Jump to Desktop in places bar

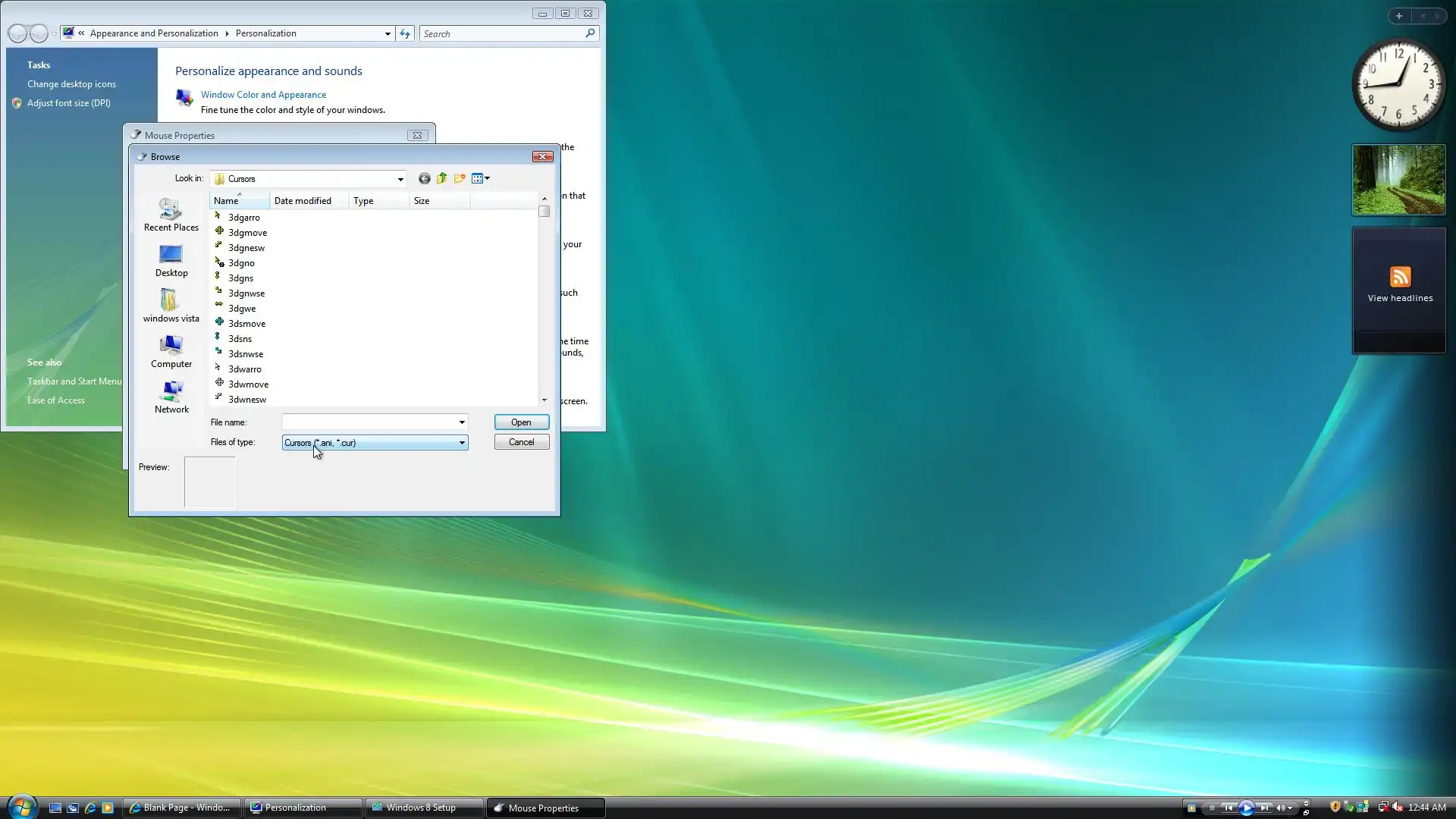(171, 260)
